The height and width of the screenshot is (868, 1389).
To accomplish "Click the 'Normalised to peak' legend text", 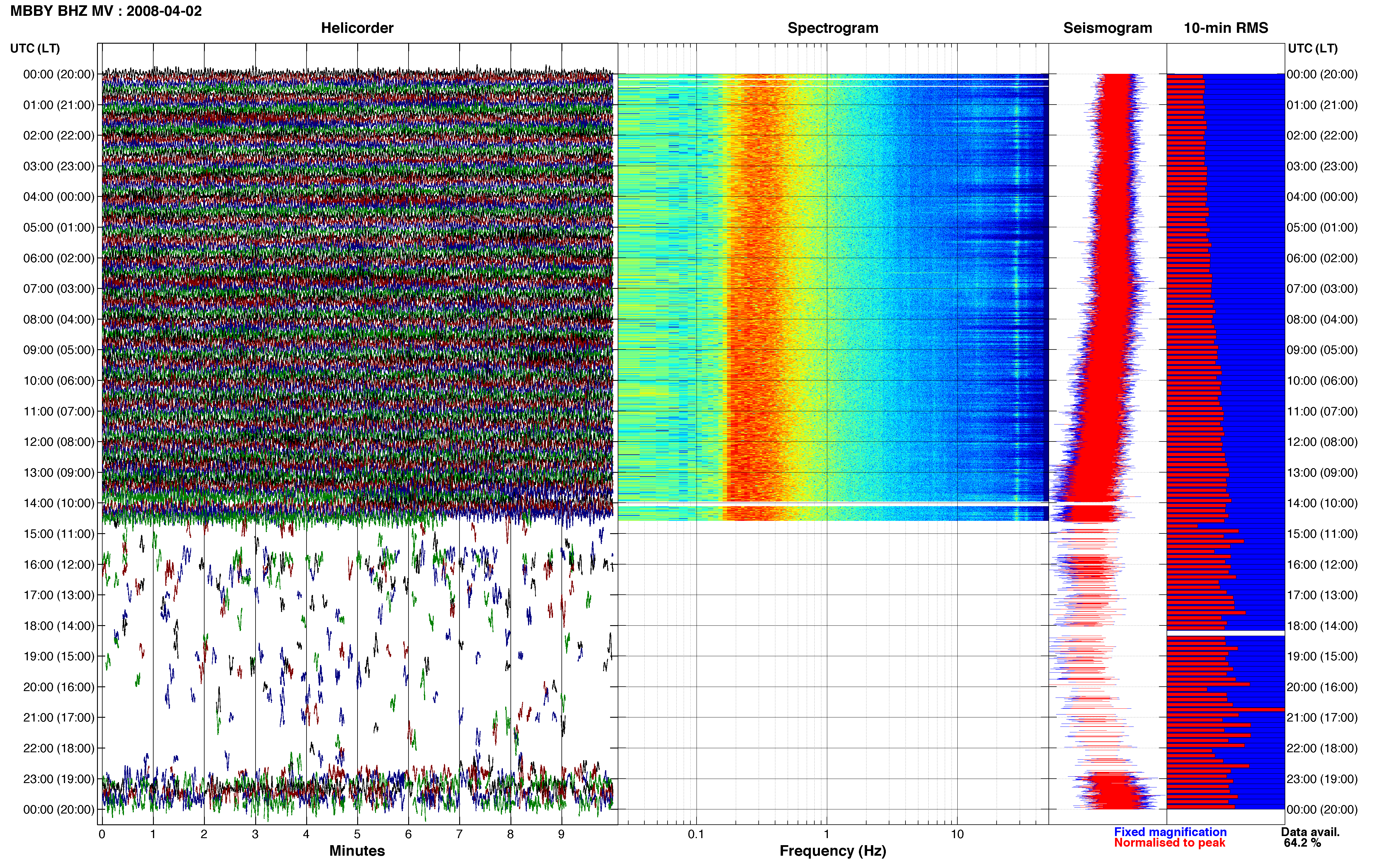I will click(1170, 843).
